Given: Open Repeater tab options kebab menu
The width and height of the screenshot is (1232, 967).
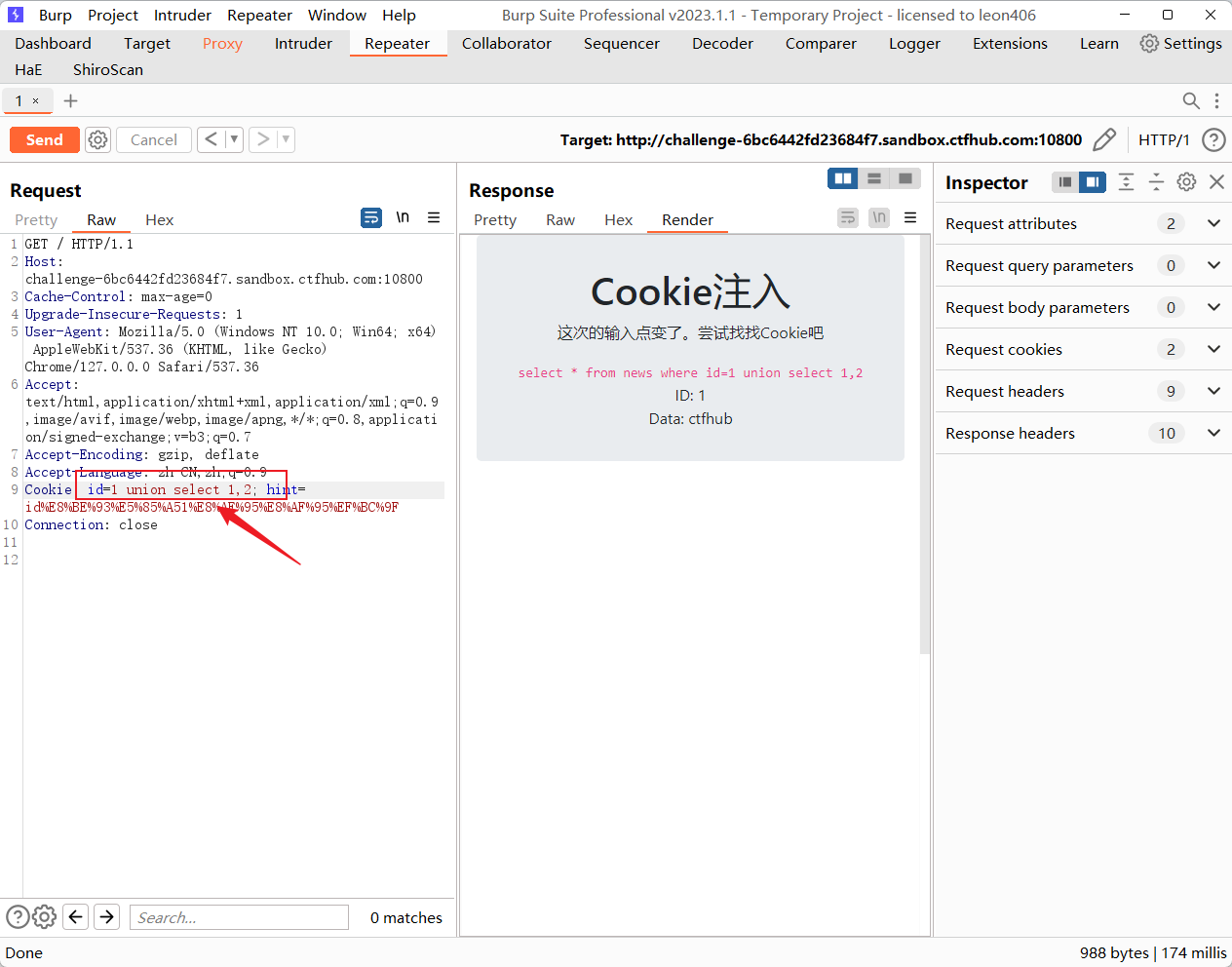Looking at the screenshot, I should [1216, 100].
